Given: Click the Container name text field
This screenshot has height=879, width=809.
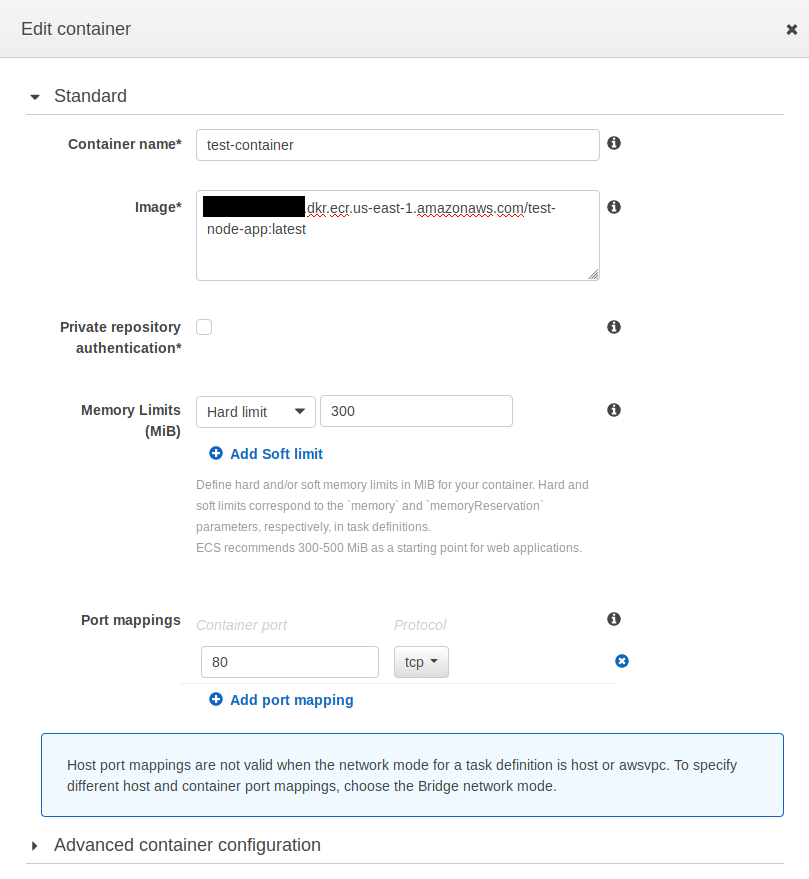Looking at the screenshot, I should (397, 145).
